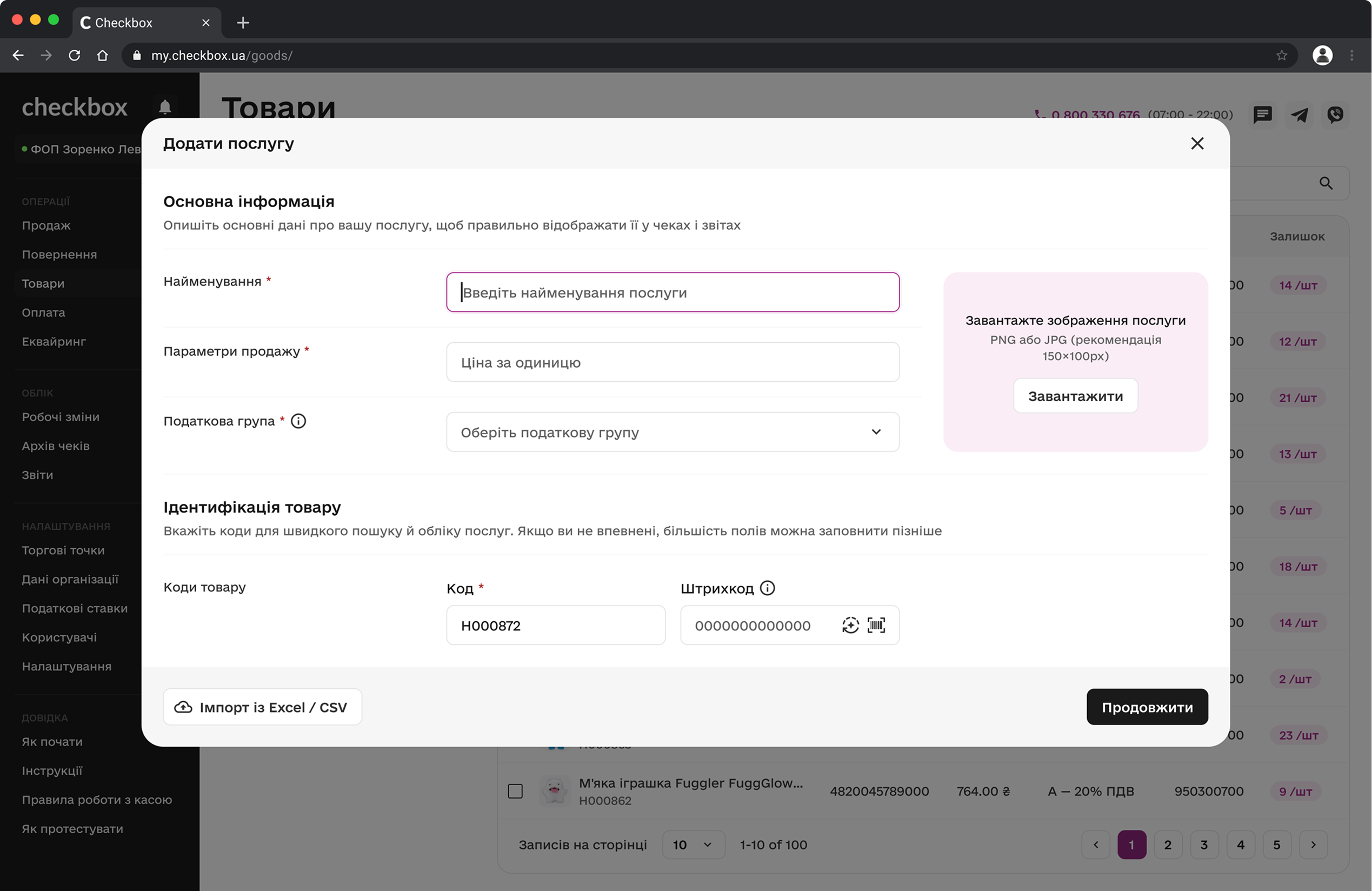Open Податкові ставки settings
This screenshot has height=891, width=1372.
click(75, 608)
